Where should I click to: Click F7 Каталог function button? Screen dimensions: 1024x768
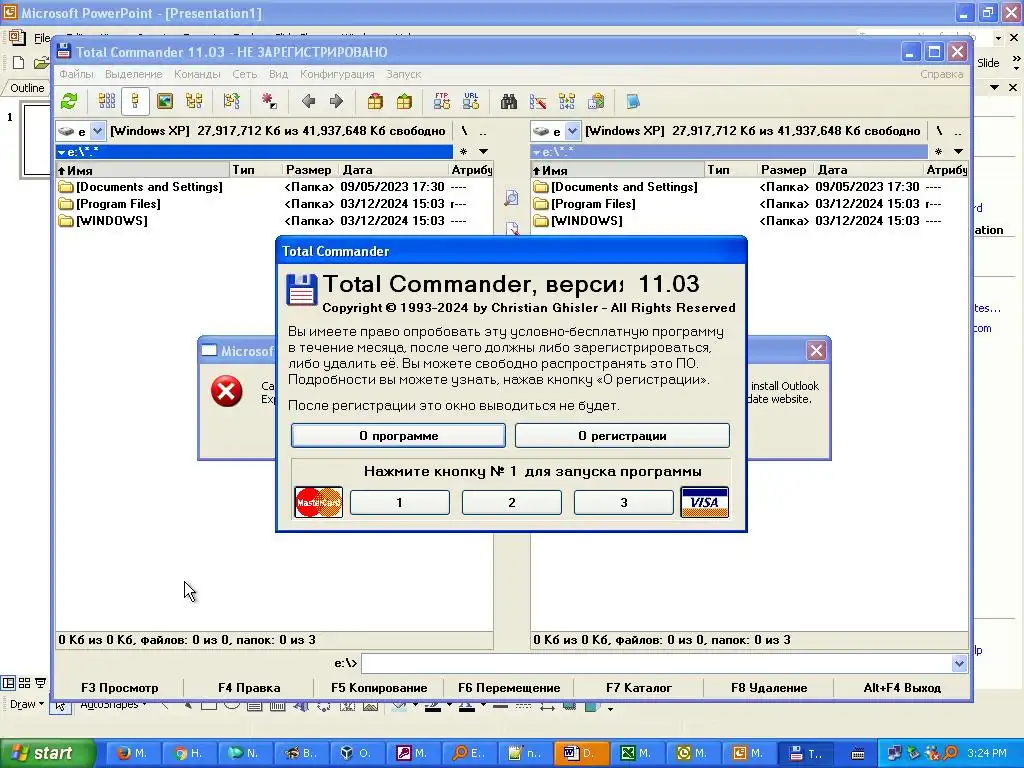pyautogui.click(x=639, y=688)
